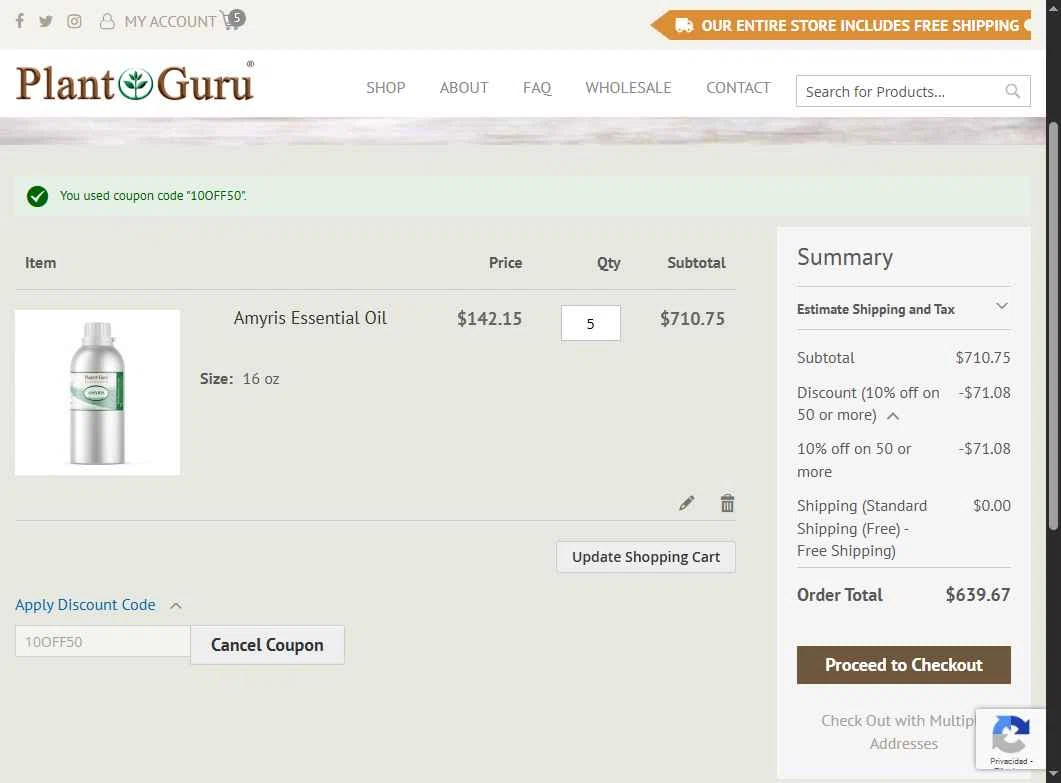Open the ABOUT menu item

pyautogui.click(x=464, y=87)
